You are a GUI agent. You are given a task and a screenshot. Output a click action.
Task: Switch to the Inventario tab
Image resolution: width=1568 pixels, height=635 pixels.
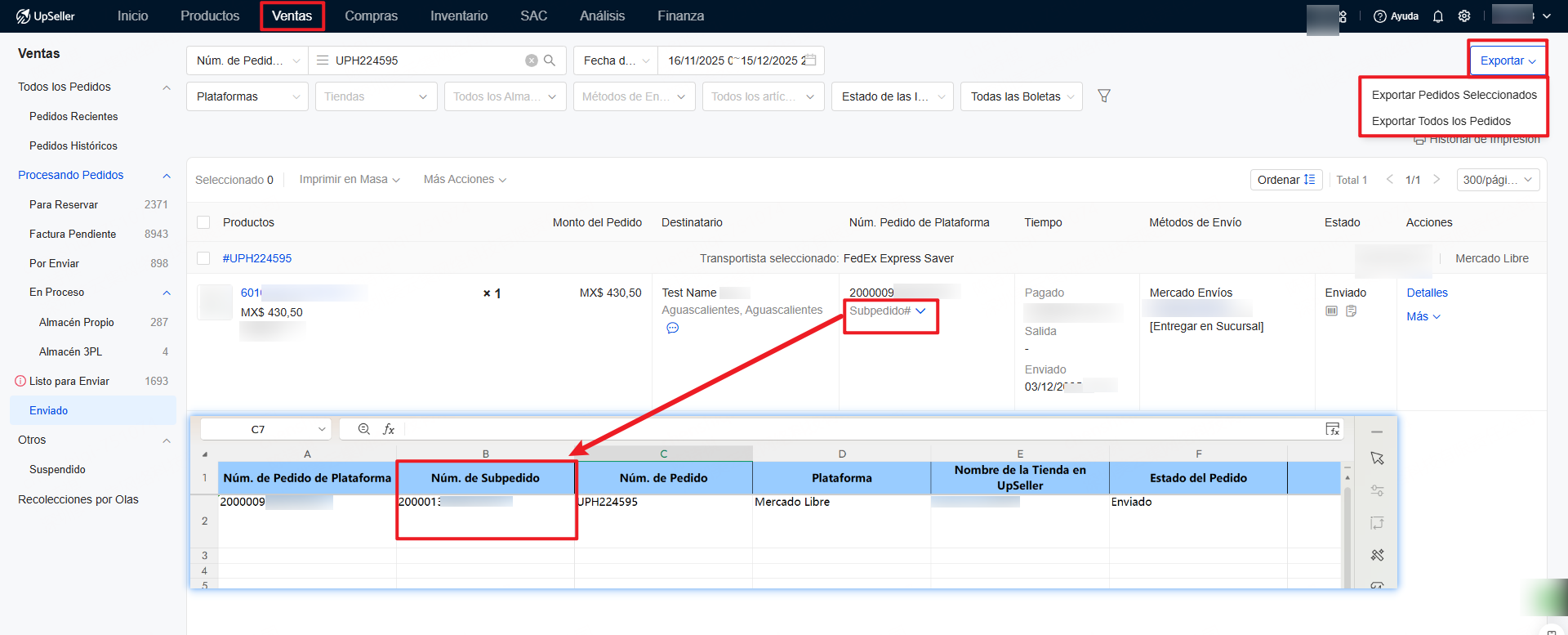[458, 16]
